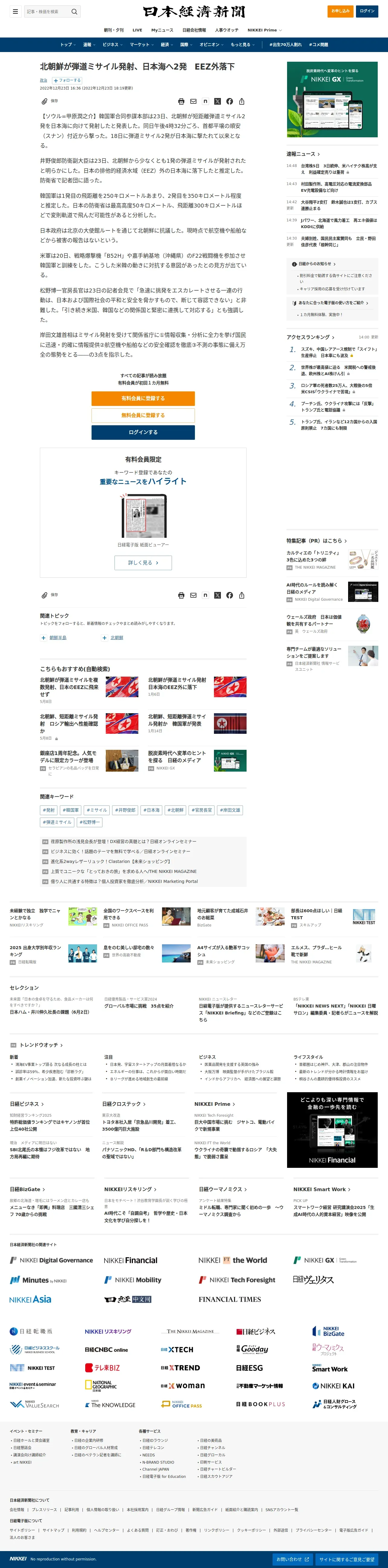Click the orange 有料会員に登録する button
Image resolution: width=388 pixels, height=1568 pixels.
143,398
